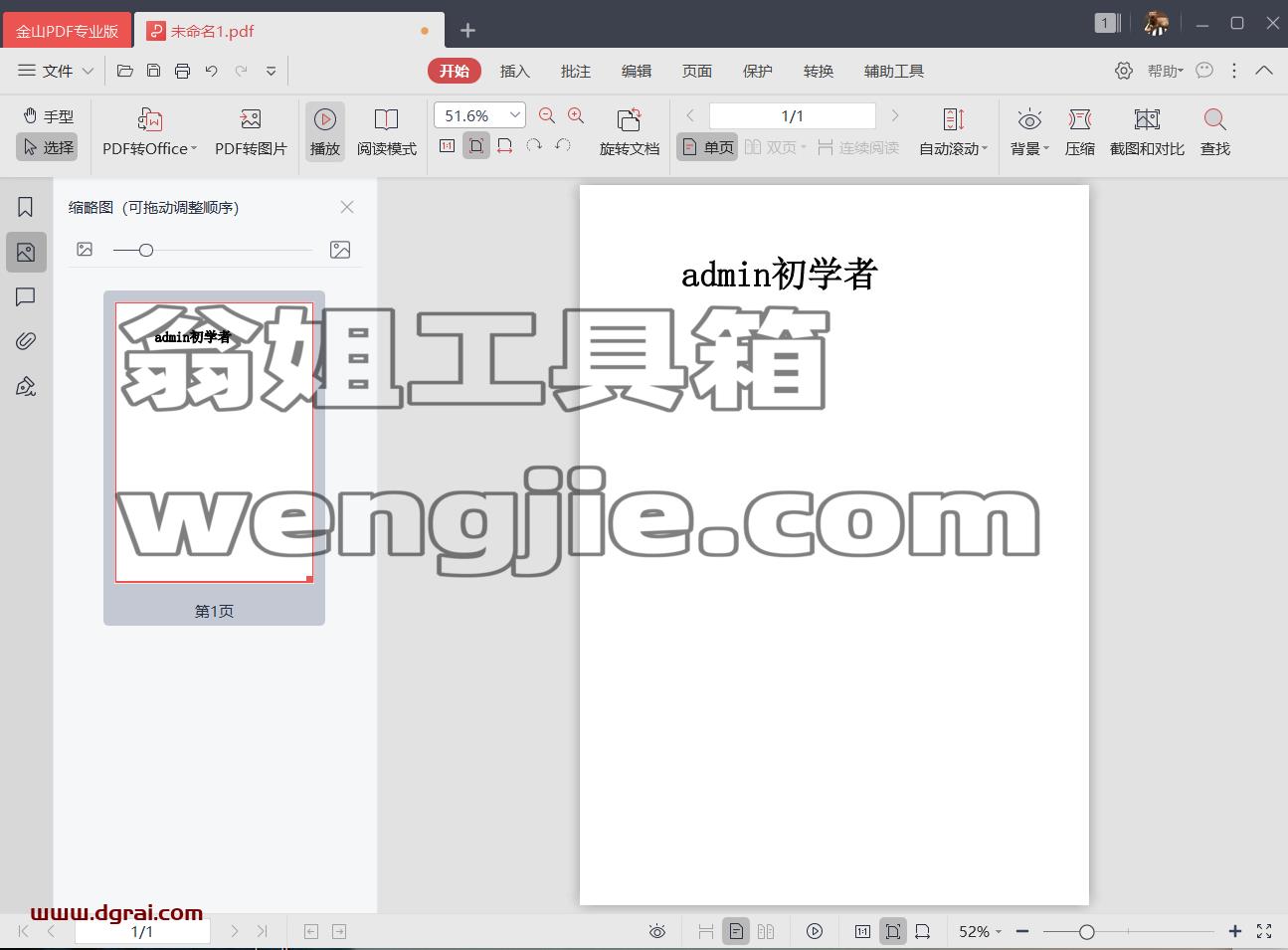Open 背景 background dropdown
This screenshot has height=950, width=1288.
coord(1029,132)
